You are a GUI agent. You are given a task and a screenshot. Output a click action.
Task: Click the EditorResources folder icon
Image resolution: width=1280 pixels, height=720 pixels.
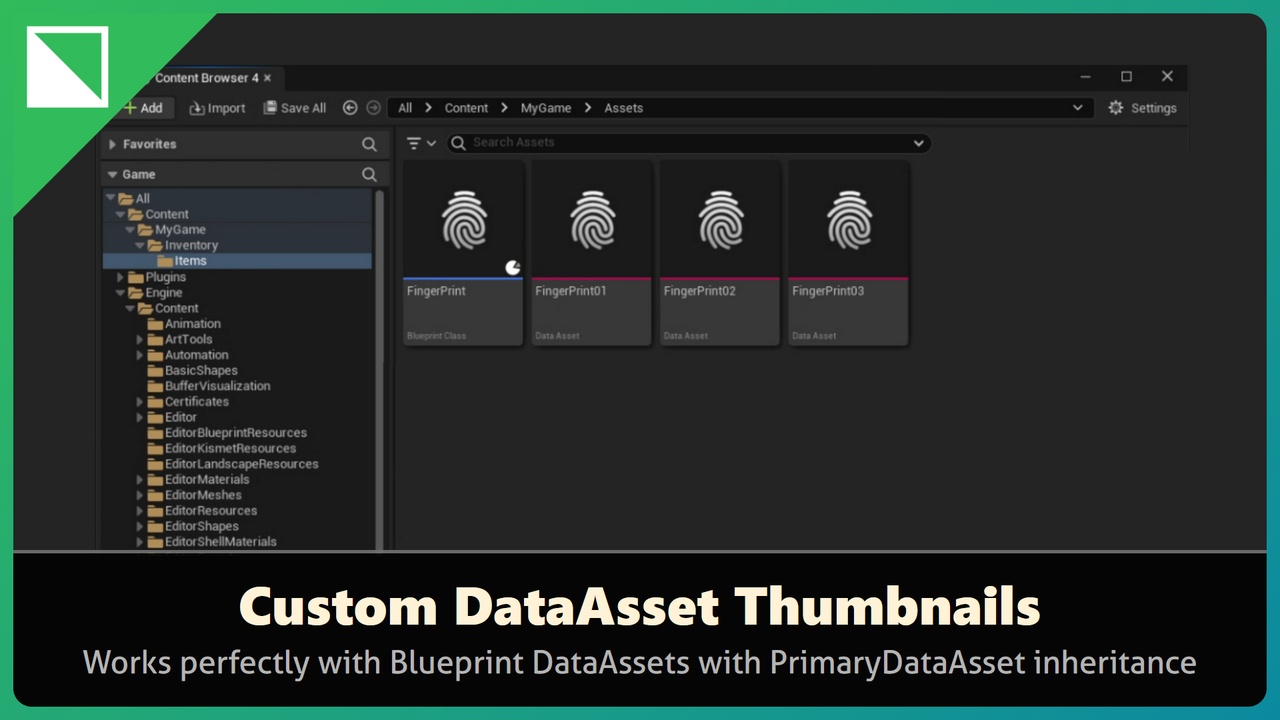coord(155,511)
